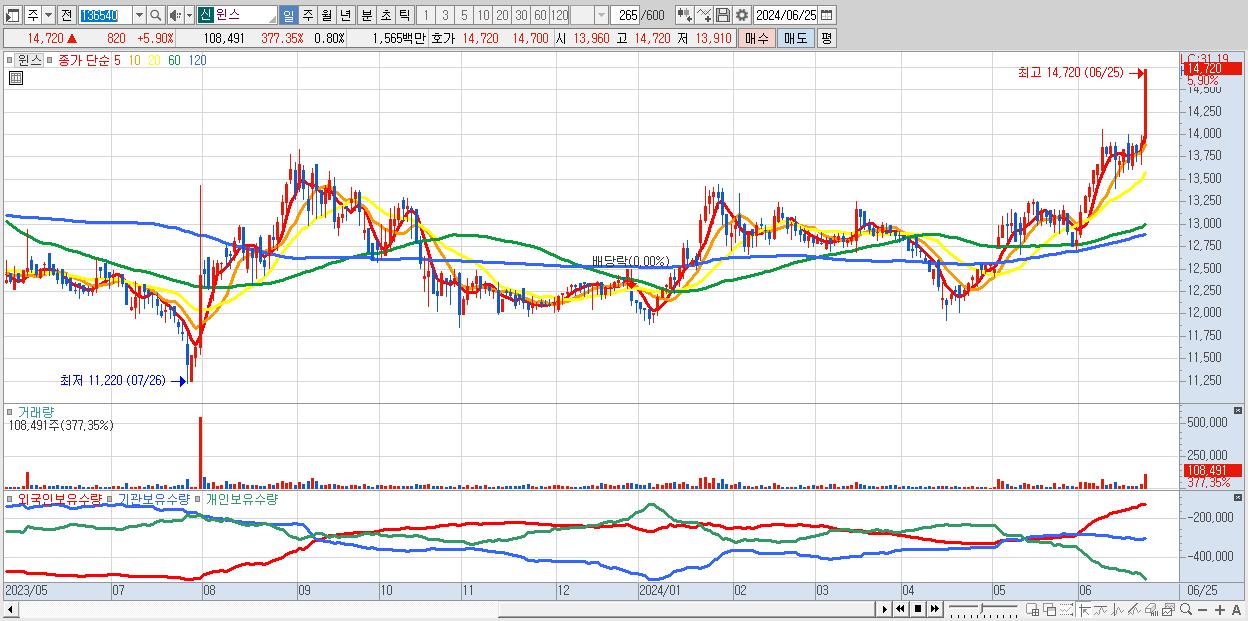Click the data grid table icon on chart

(15, 78)
